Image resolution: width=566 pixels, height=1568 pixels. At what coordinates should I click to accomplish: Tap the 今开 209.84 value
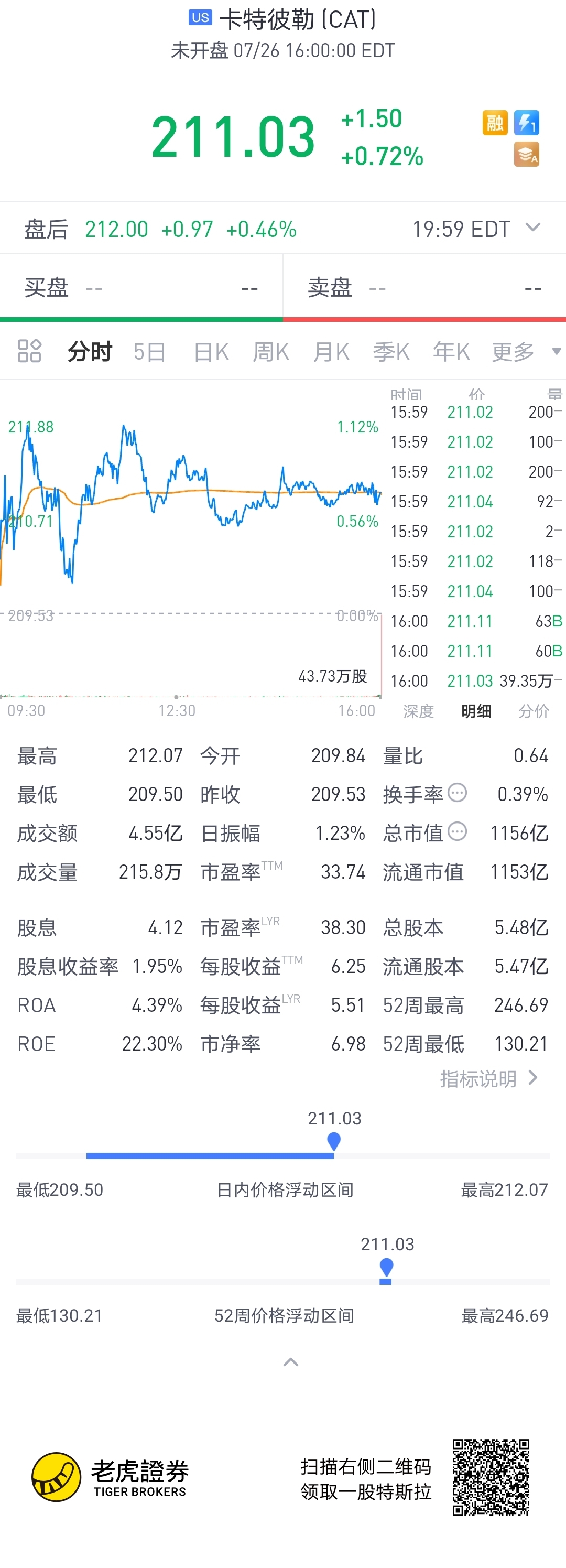[x=339, y=755]
